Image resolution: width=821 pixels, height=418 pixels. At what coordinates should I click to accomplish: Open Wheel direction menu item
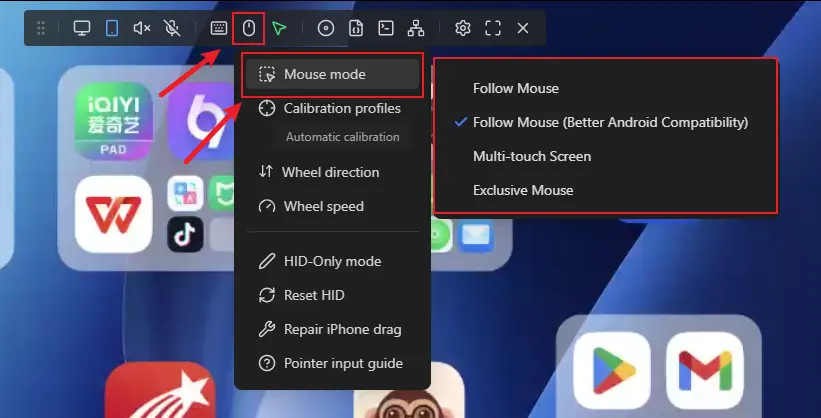pos(332,172)
